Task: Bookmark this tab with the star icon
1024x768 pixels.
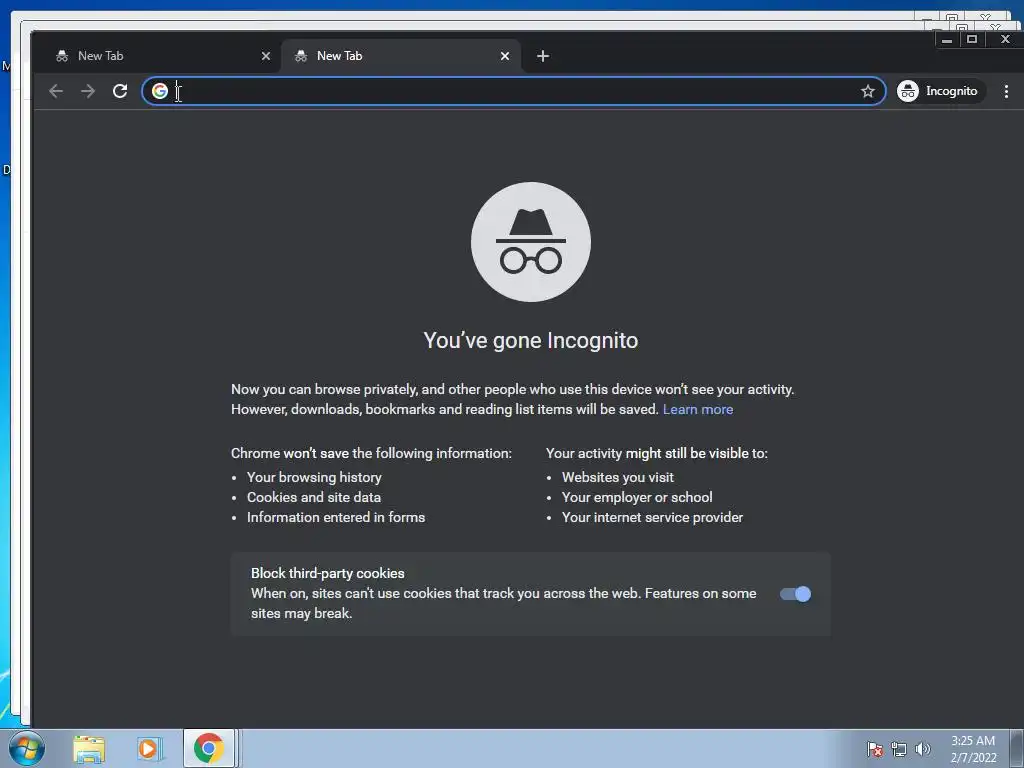Action: tap(867, 91)
